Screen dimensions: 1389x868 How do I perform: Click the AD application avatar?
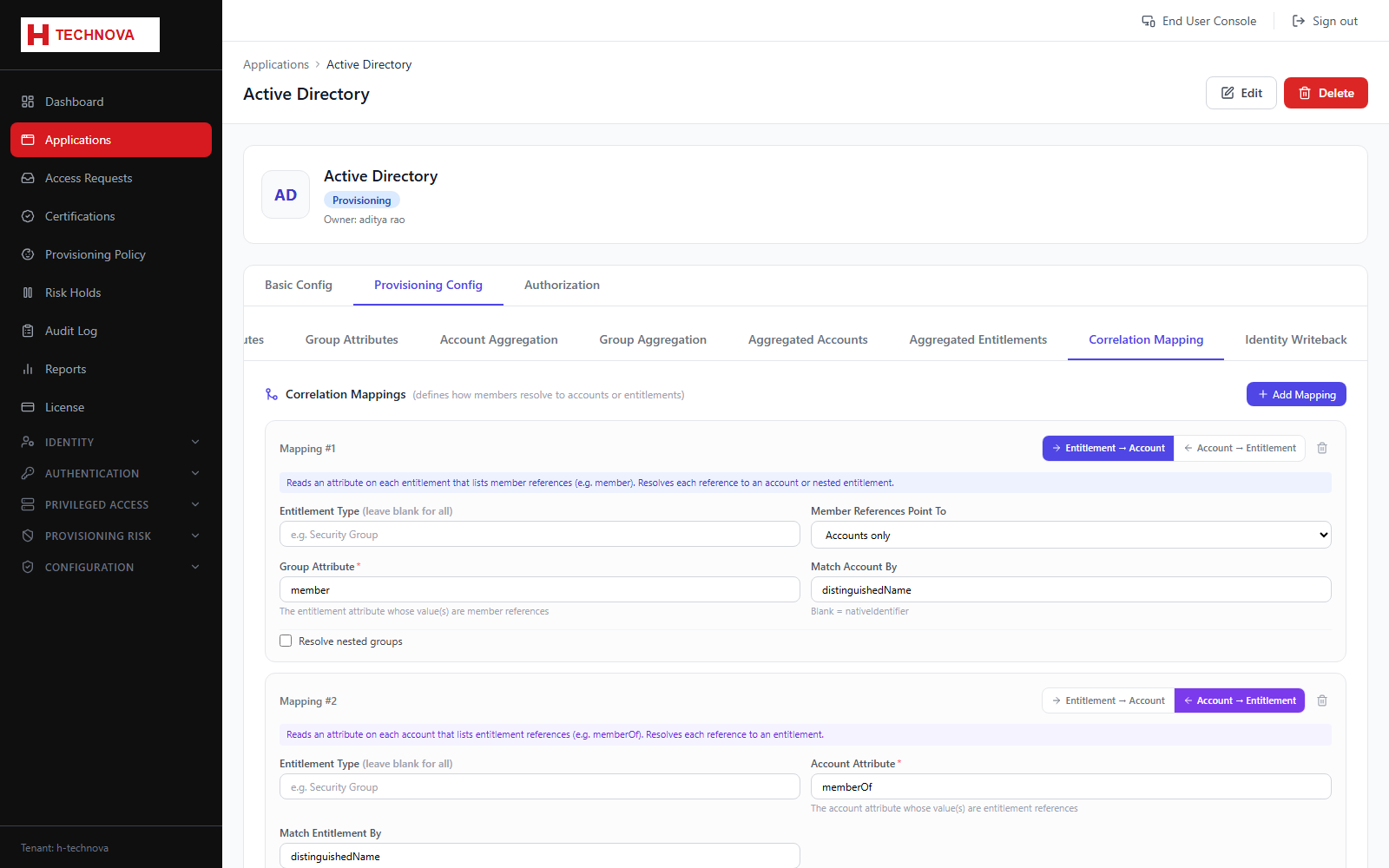(286, 194)
